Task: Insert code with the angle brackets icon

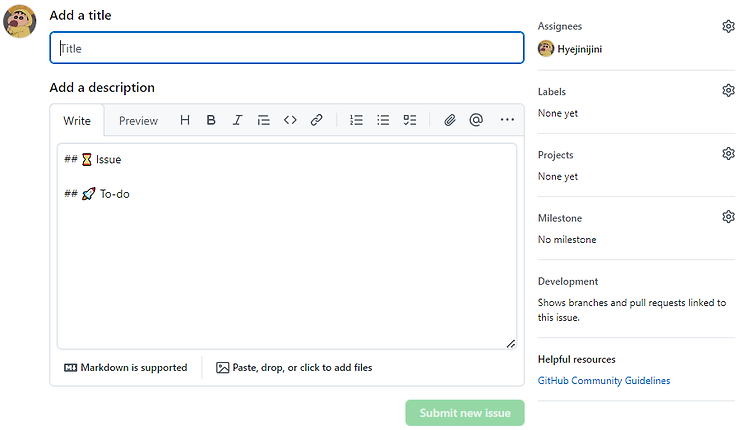Action: (290, 120)
